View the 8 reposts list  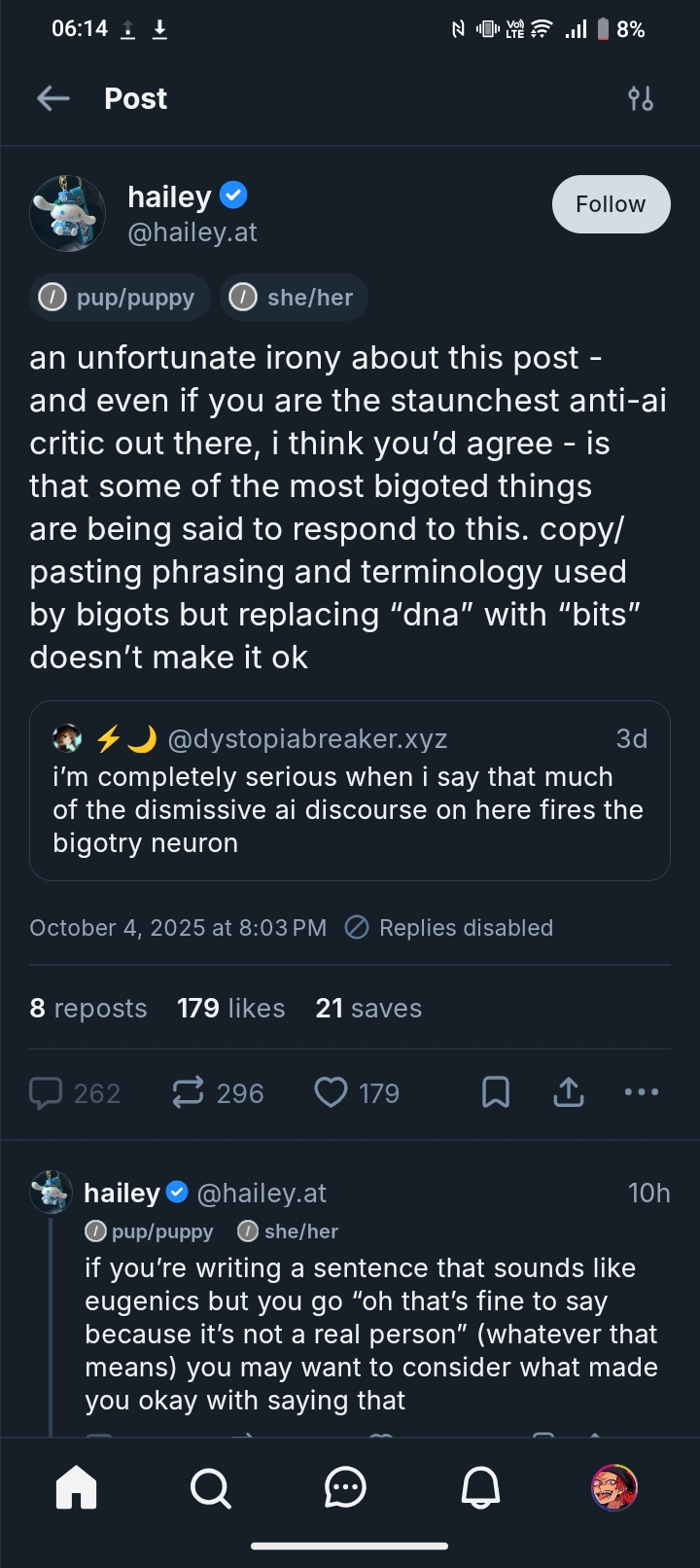pos(88,1008)
